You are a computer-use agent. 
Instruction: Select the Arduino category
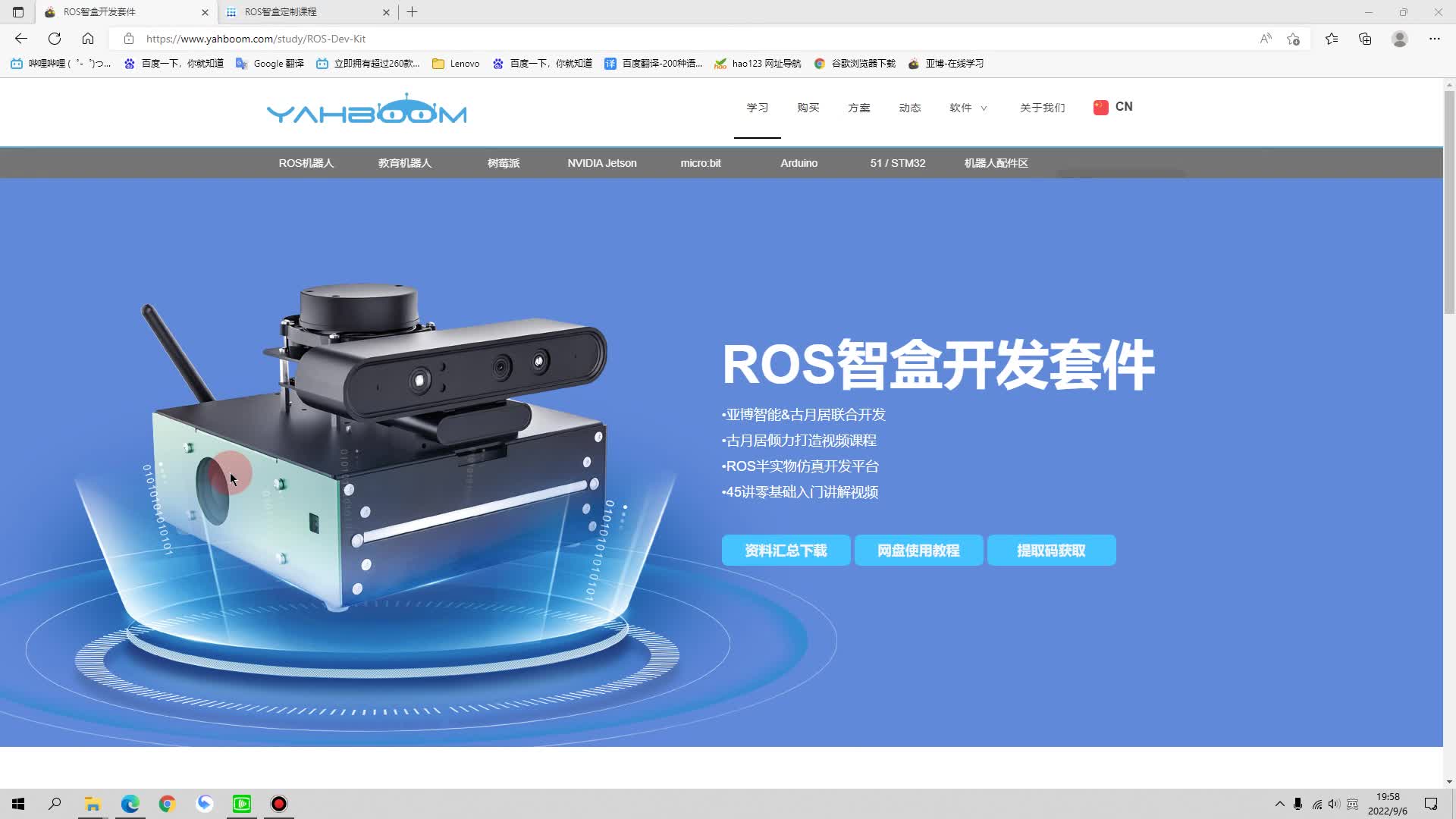799,163
